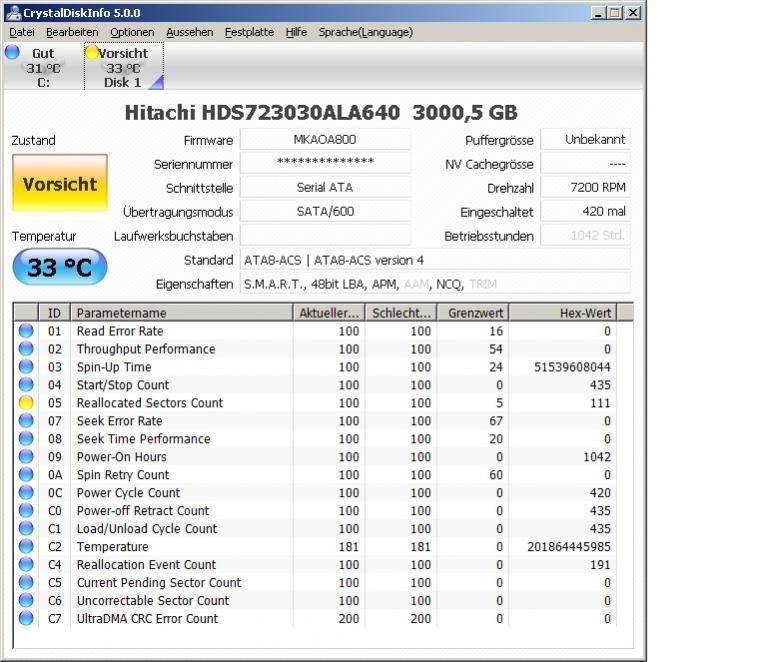Click the Aktueller column header
Viewport: 767px width, 662px height.
tap(329, 313)
